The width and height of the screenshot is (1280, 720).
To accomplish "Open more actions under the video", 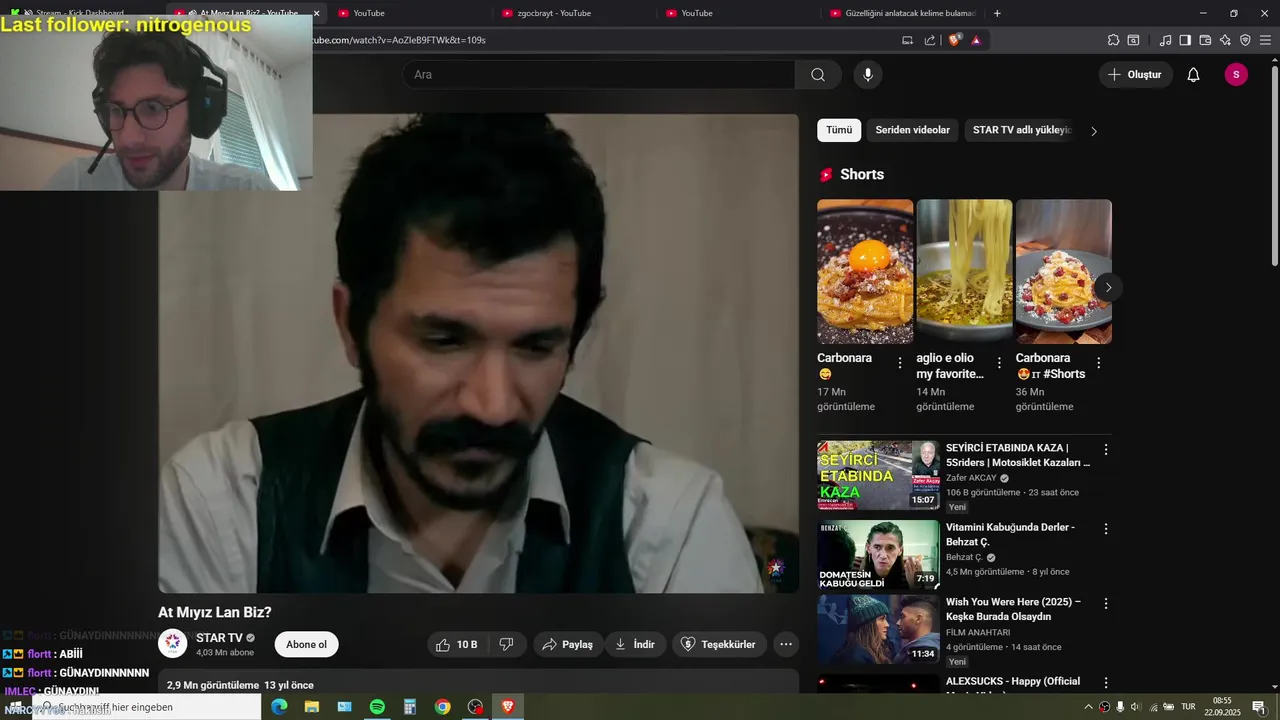I will tap(786, 645).
